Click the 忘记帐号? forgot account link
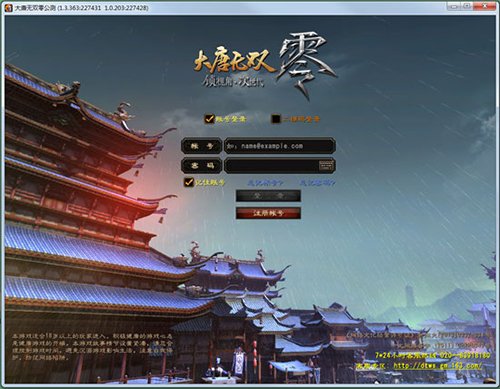This screenshot has height=389, width=500. tap(265, 183)
